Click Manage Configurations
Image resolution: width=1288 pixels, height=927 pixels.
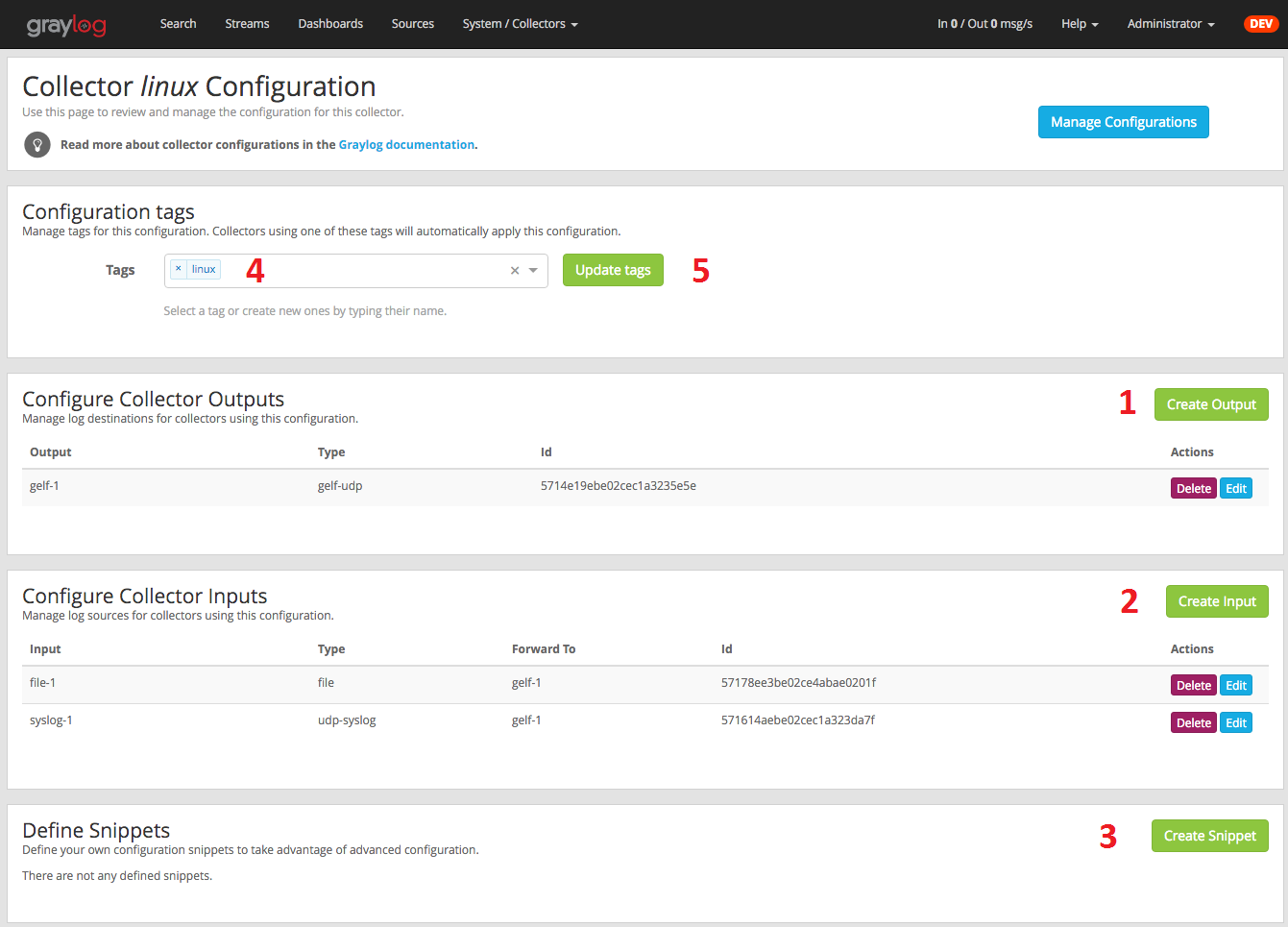(x=1123, y=122)
